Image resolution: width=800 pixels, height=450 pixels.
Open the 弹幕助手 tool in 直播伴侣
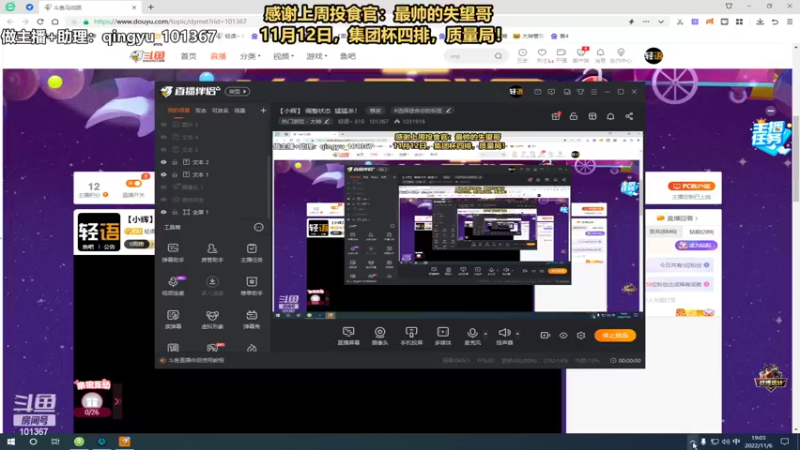click(x=173, y=253)
